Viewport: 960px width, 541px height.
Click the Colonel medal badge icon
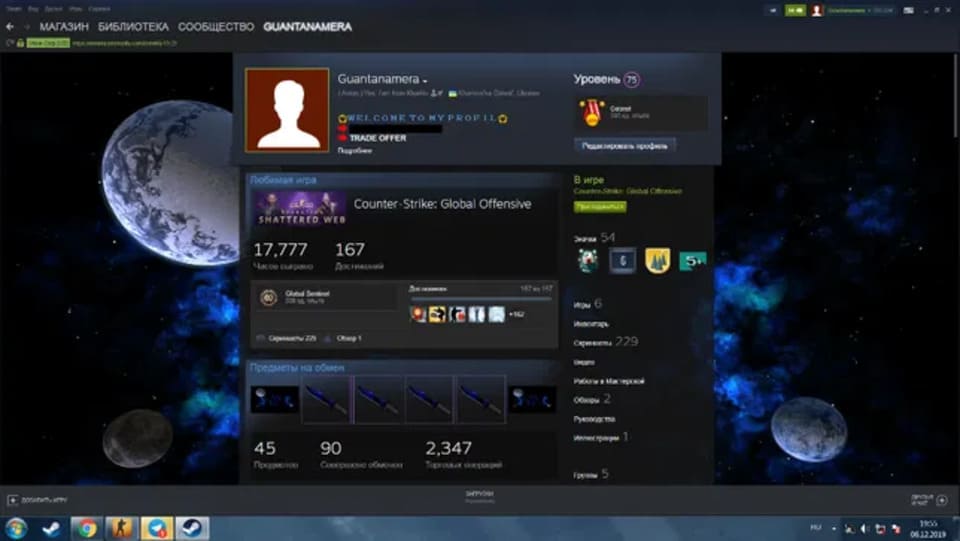592,112
